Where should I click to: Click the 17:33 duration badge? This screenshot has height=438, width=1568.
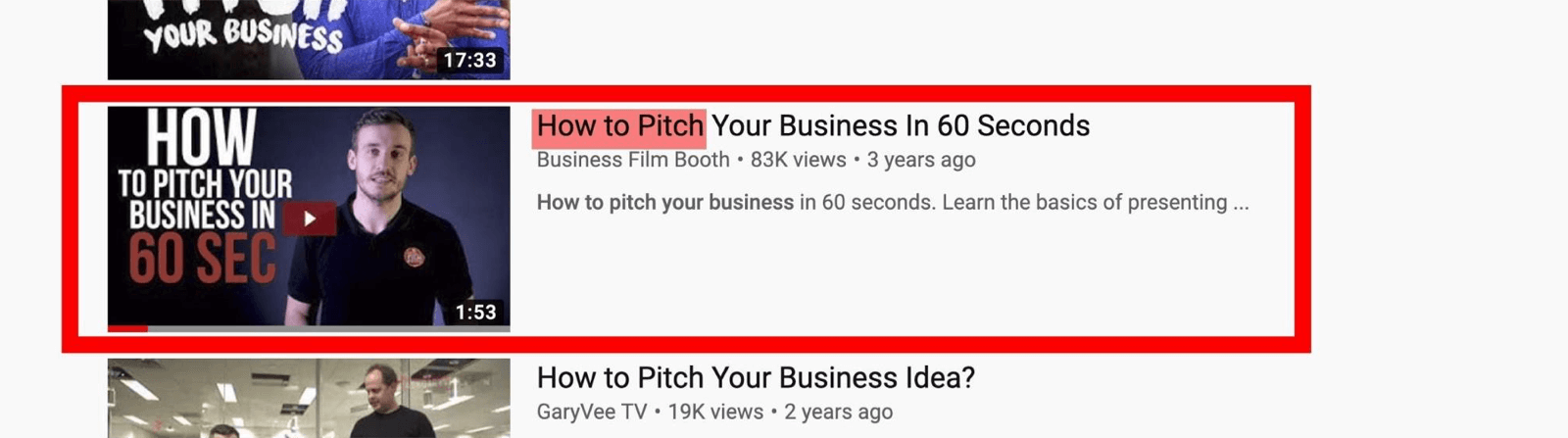[470, 60]
